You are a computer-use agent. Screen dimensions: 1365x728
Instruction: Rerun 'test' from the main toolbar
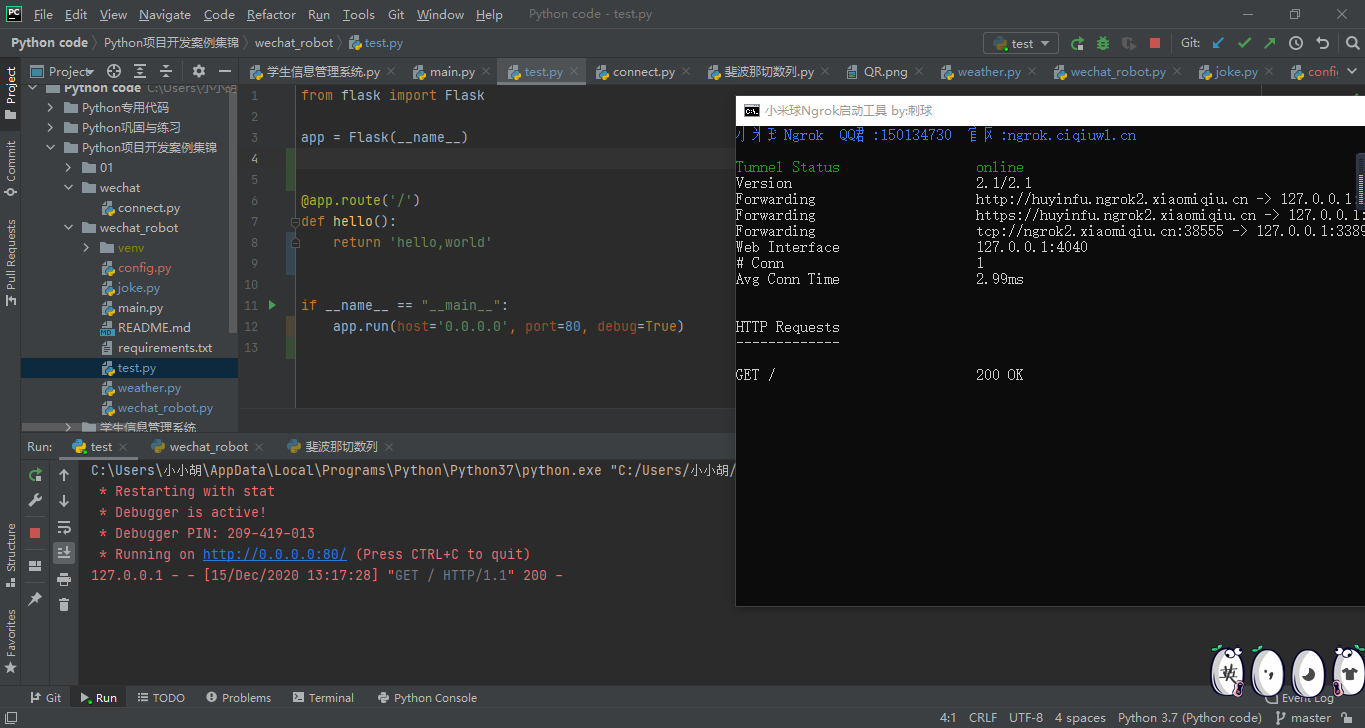pos(1077,43)
